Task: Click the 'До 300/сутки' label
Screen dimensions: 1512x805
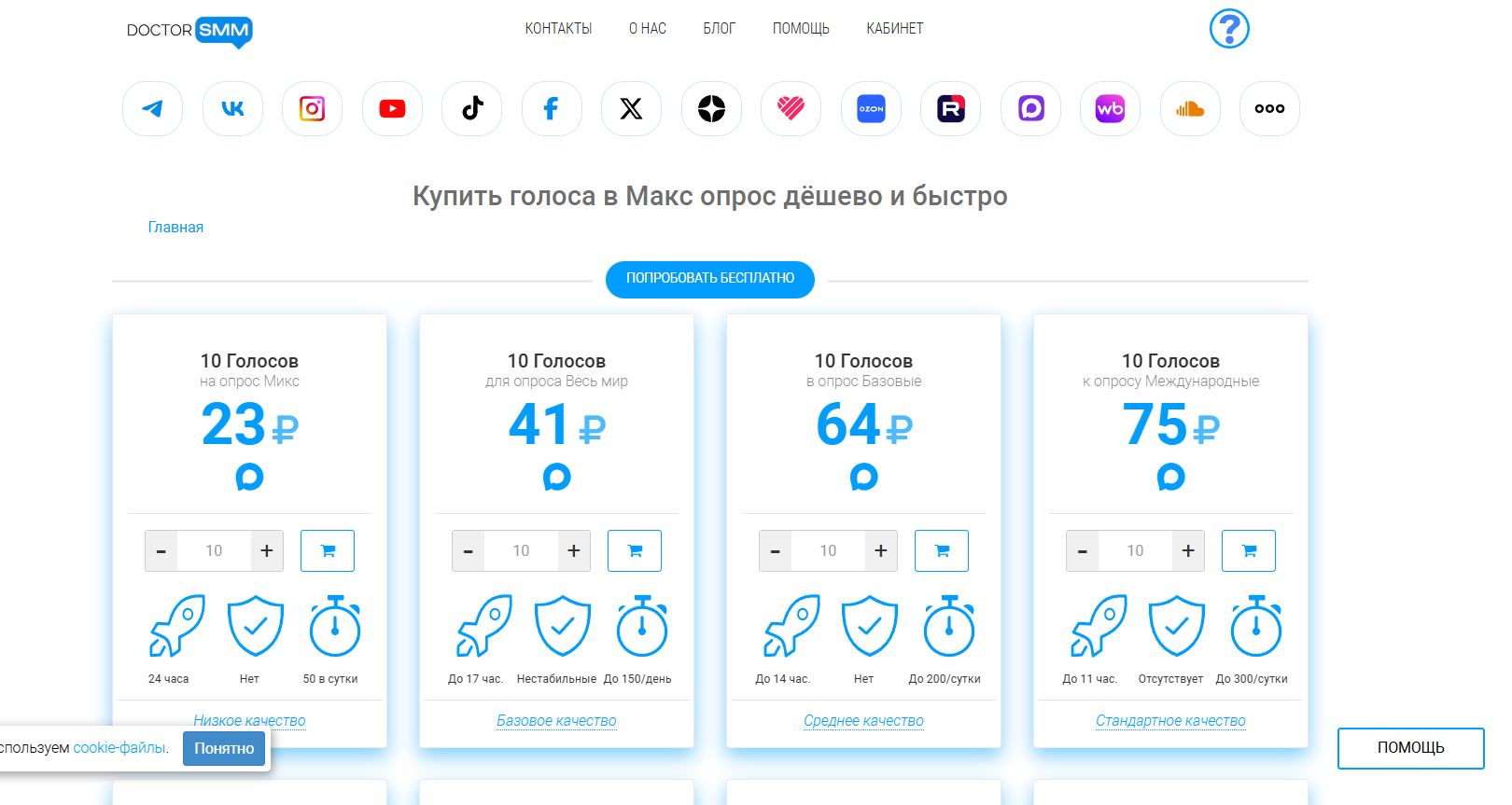Action: pyautogui.click(x=1252, y=679)
